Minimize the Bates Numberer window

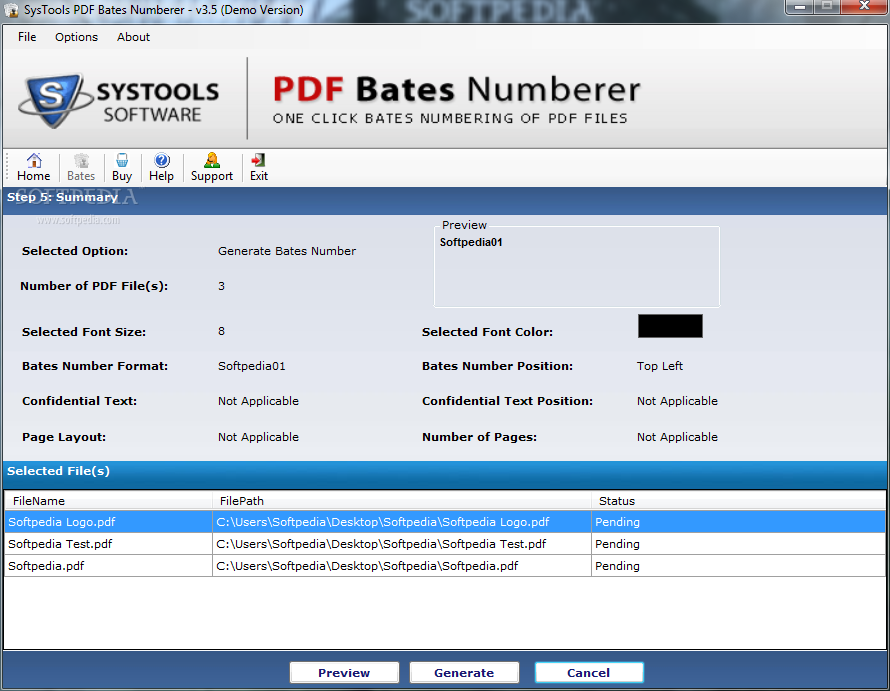click(x=800, y=6)
